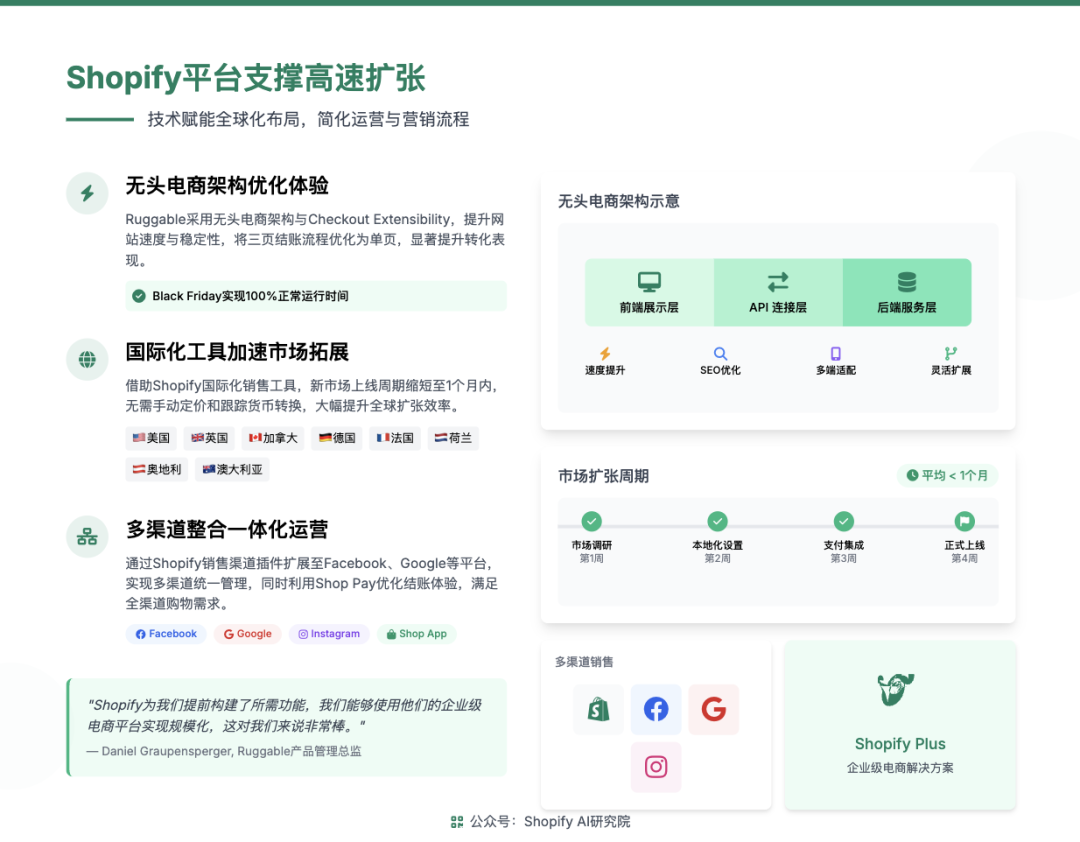Viewport: 1080px width, 842px height.
Task: Click the magnifier icon above SEO优化
Action: click(720, 353)
